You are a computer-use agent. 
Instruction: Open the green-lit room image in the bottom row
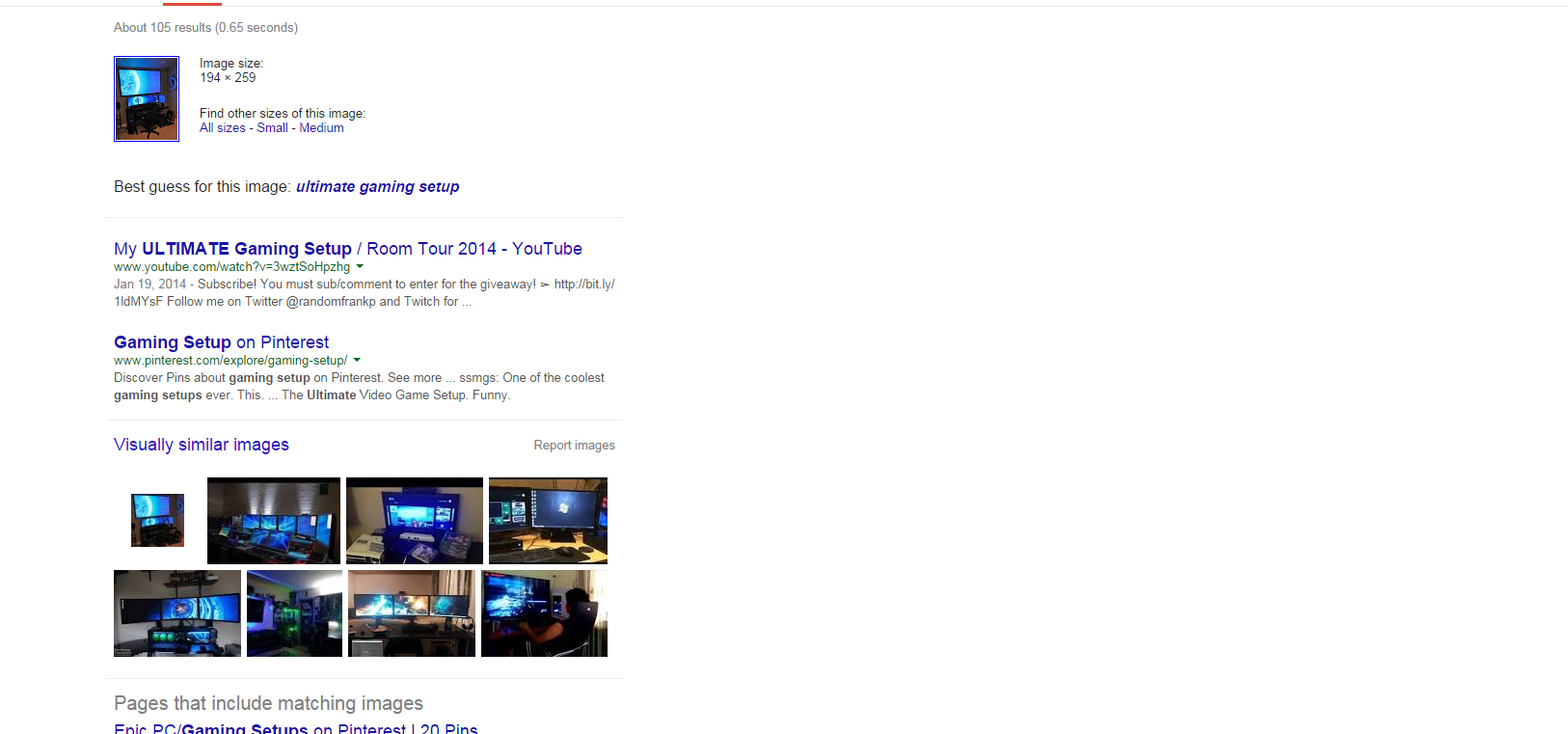coord(294,613)
